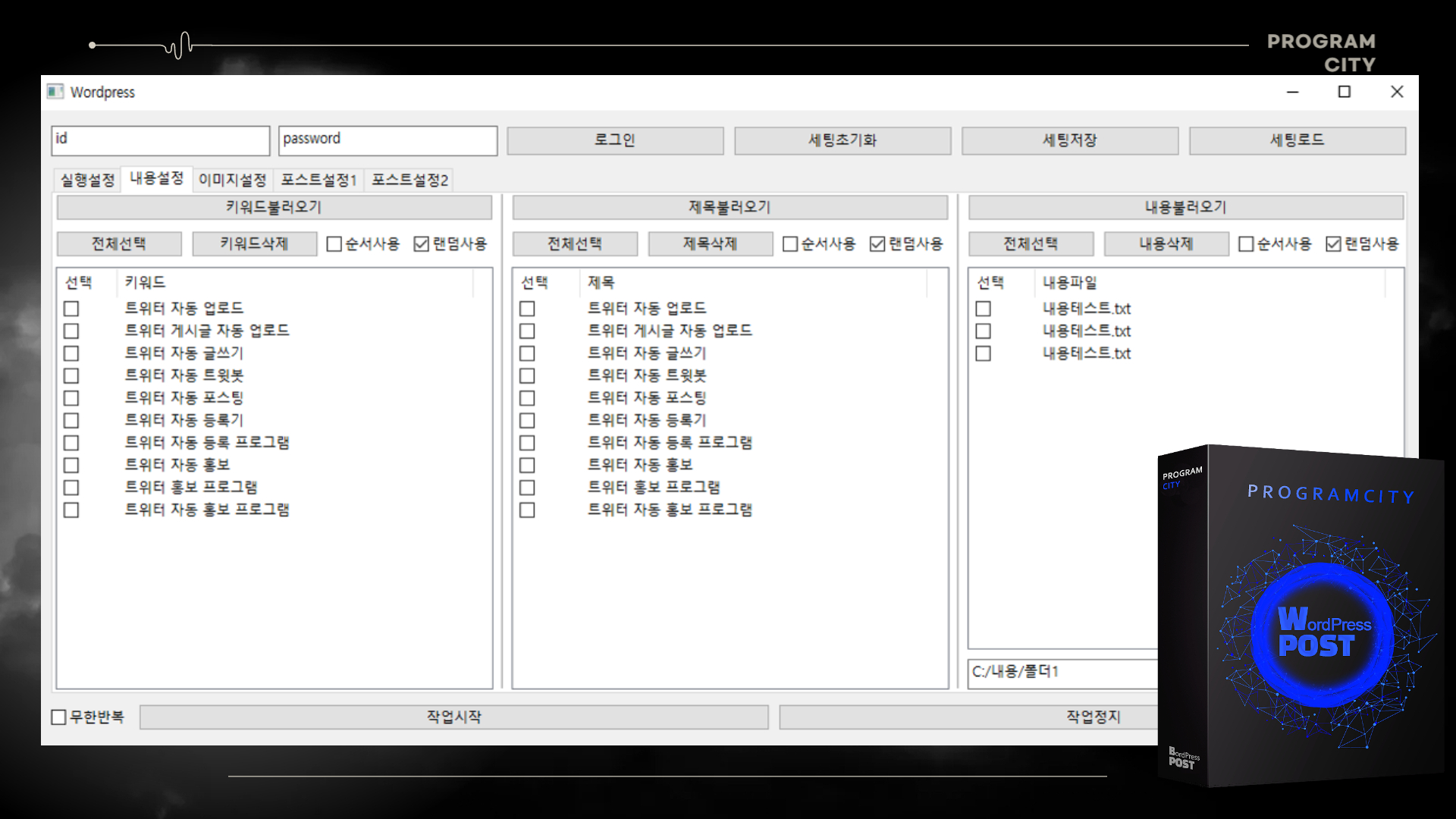This screenshot has height=819, width=1456.
Task: Select title text 트위터 자동 등록 프로그램
Action: (670, 442)
